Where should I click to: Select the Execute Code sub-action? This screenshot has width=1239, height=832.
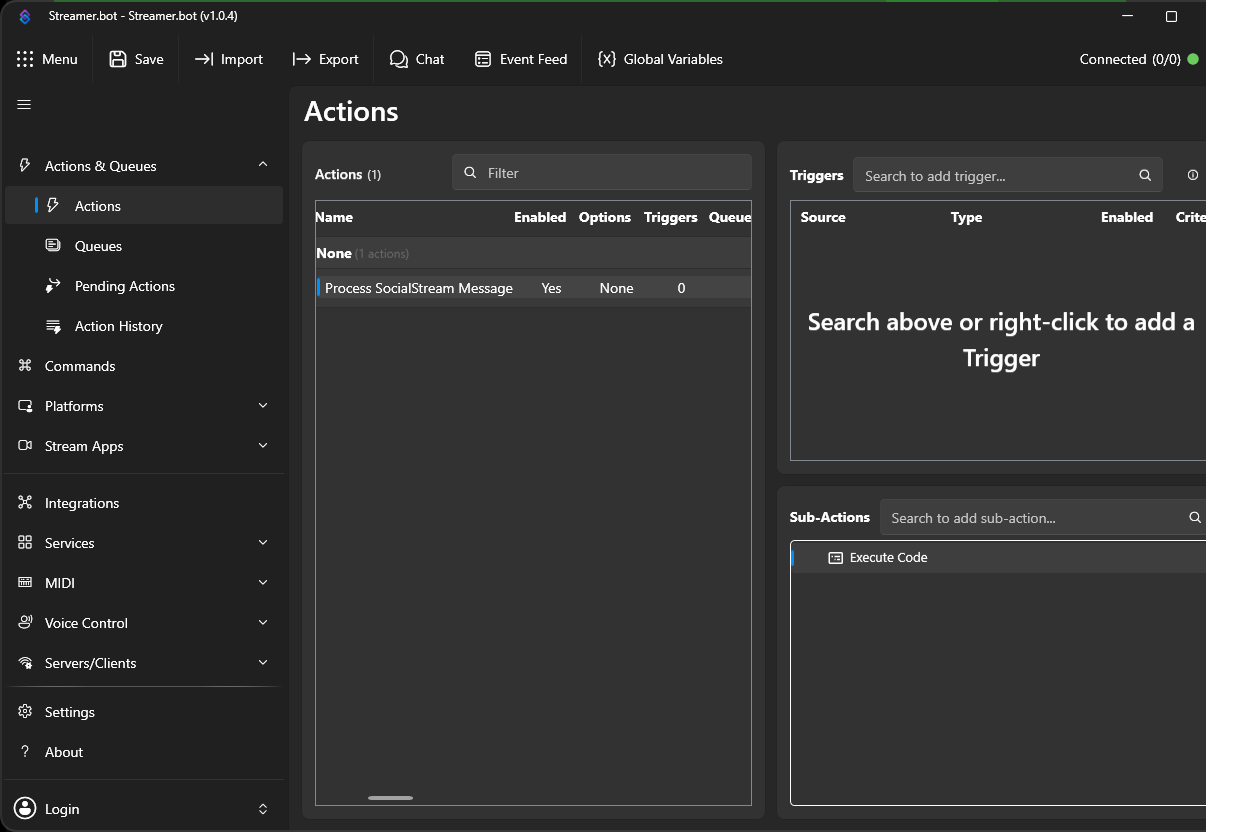click(x=888, y=557)
